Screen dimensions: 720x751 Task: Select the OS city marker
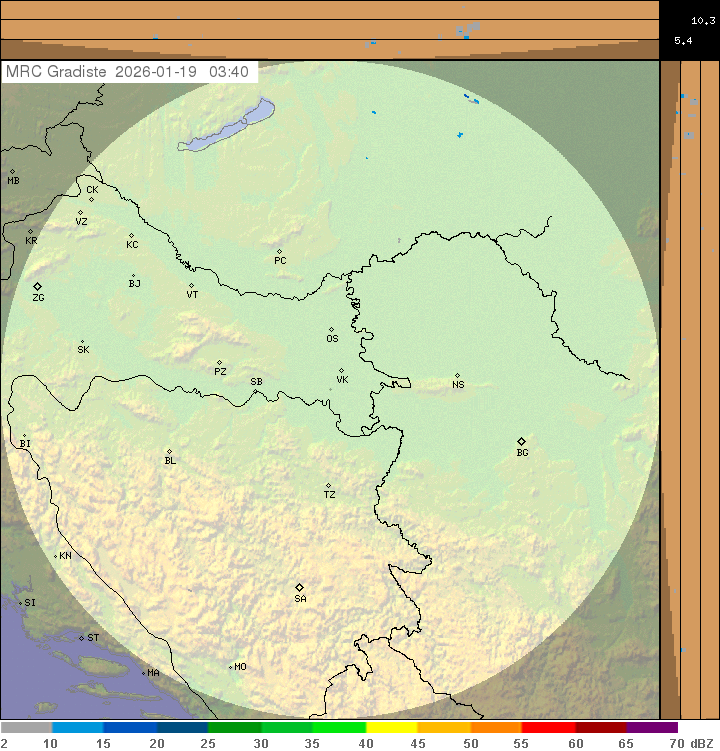point(332,329)
